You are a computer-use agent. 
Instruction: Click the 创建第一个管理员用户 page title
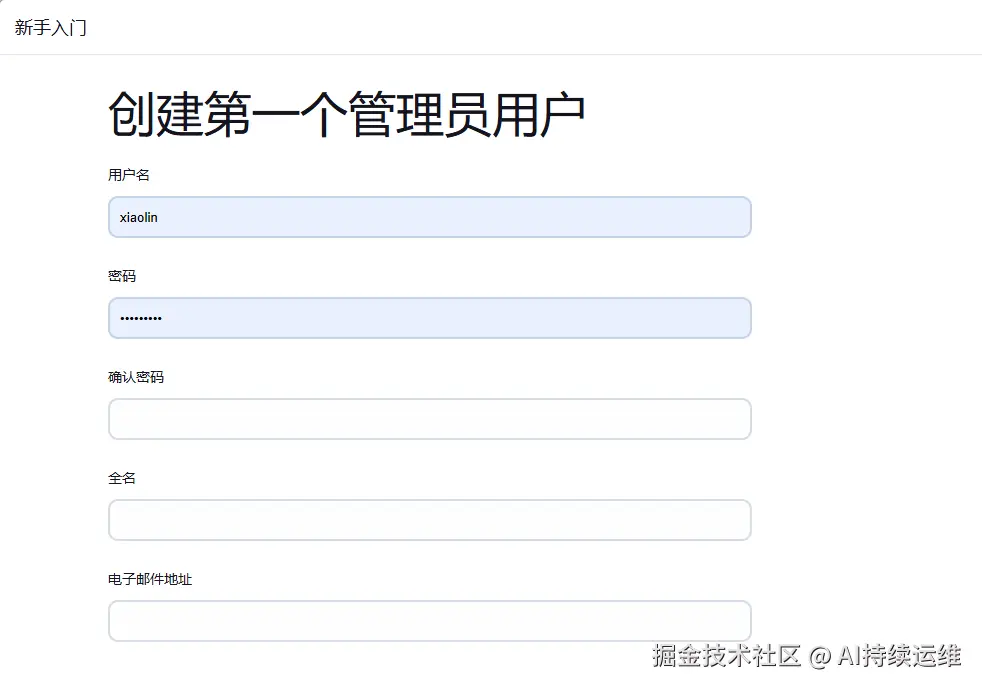click(347, 112)
